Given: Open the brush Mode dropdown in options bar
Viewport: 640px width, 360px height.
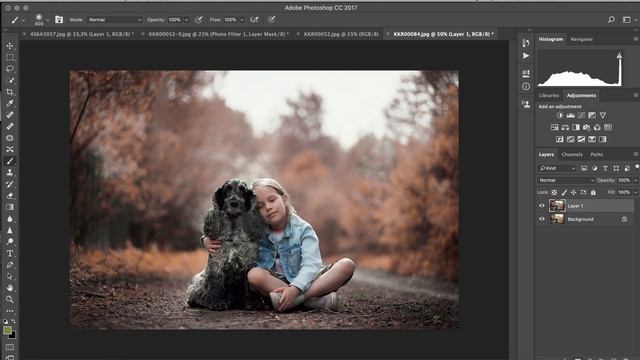Looking at the screenshot, I should (x=115, y=20).
